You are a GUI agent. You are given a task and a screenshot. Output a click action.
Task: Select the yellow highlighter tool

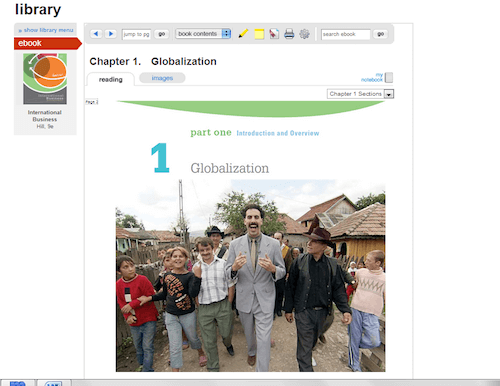(243, 34)
